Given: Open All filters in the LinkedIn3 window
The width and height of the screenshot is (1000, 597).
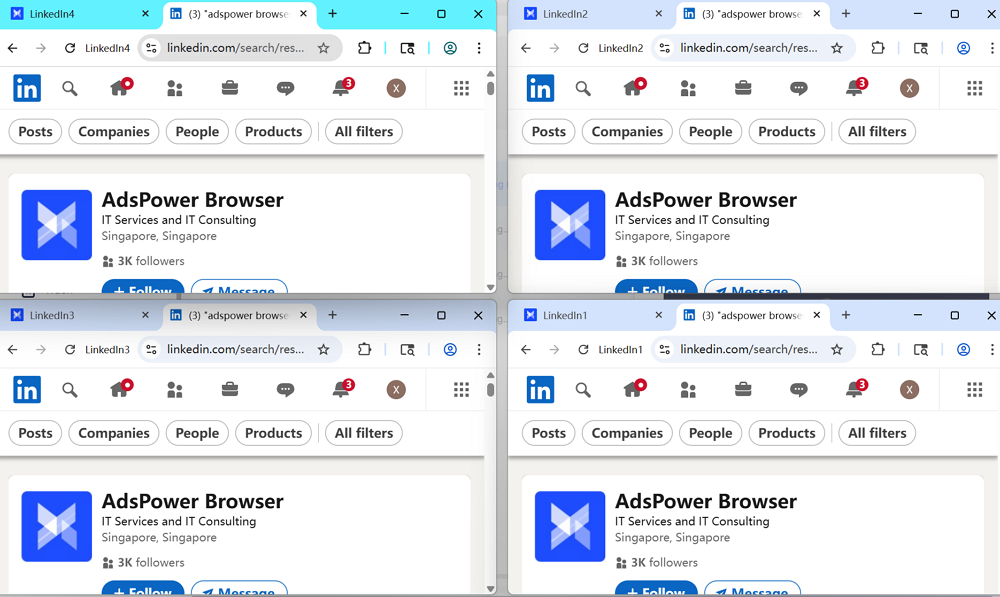Looking at the screenshot, I should (x=364, y=433).
